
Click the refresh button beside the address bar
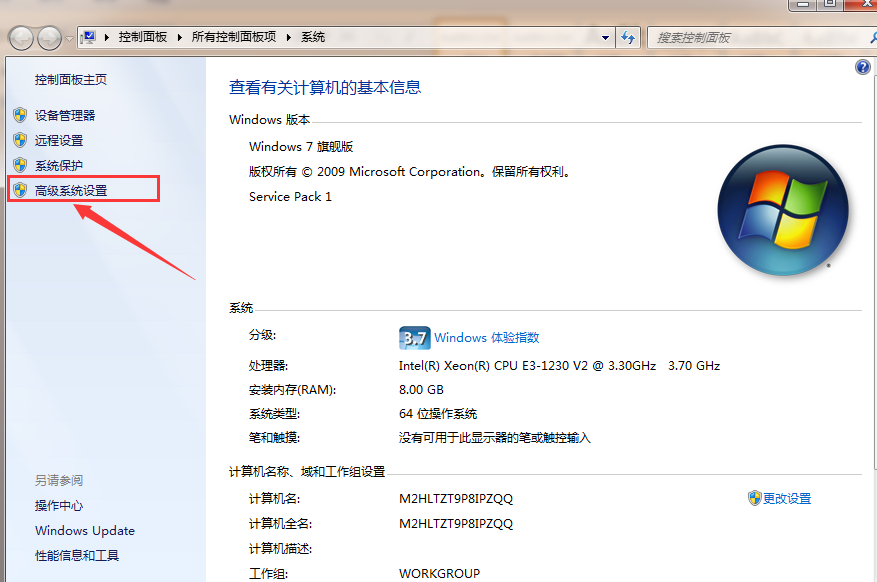point(628,38)
